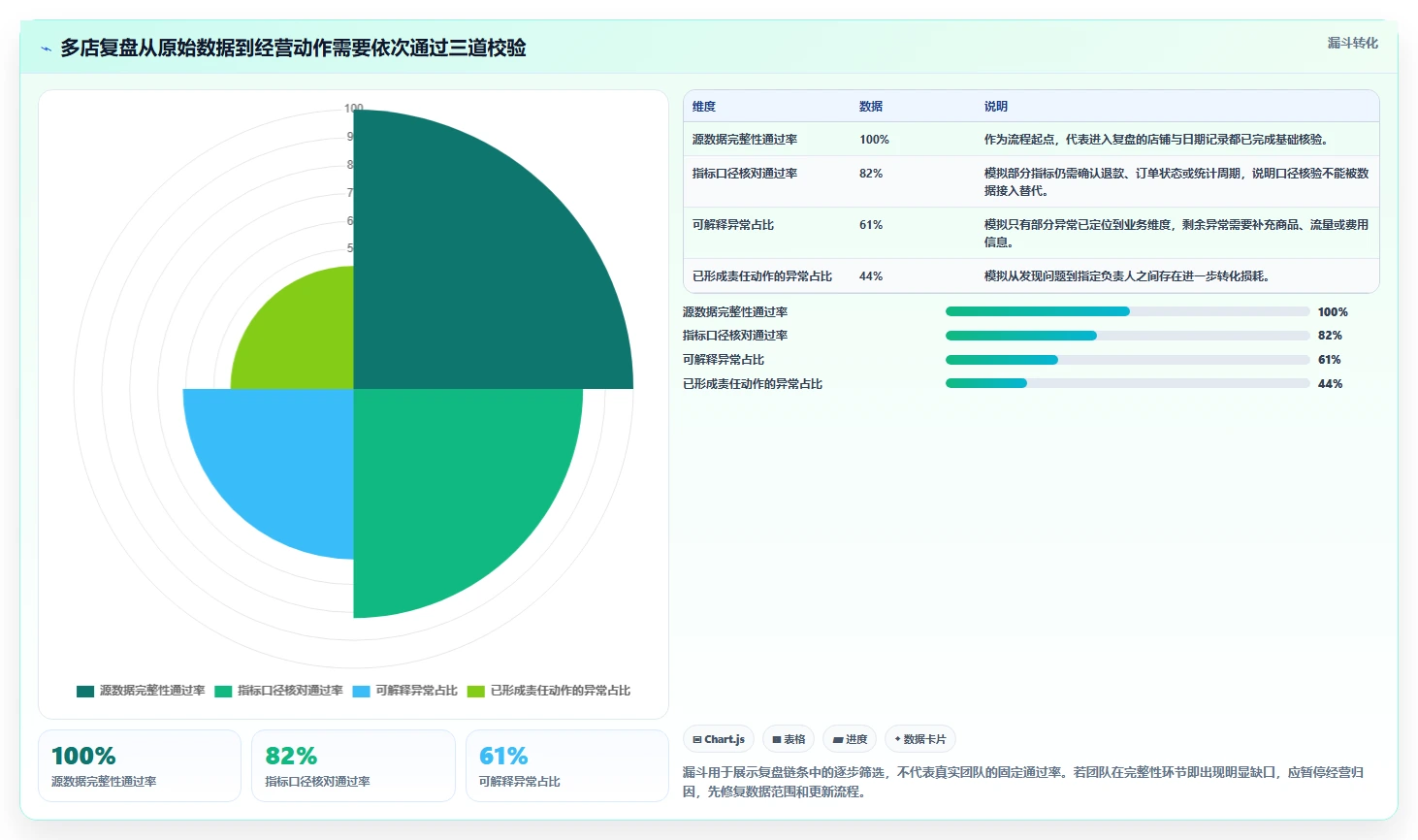Click the 100 axis label on chart

(353, 108)
